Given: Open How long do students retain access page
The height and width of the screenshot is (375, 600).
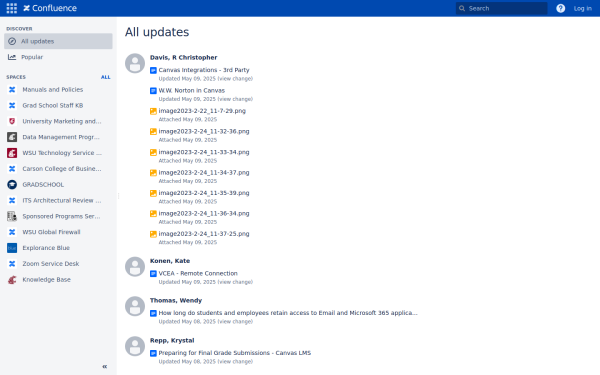Looking at the screenshot, I should [288, 313].
